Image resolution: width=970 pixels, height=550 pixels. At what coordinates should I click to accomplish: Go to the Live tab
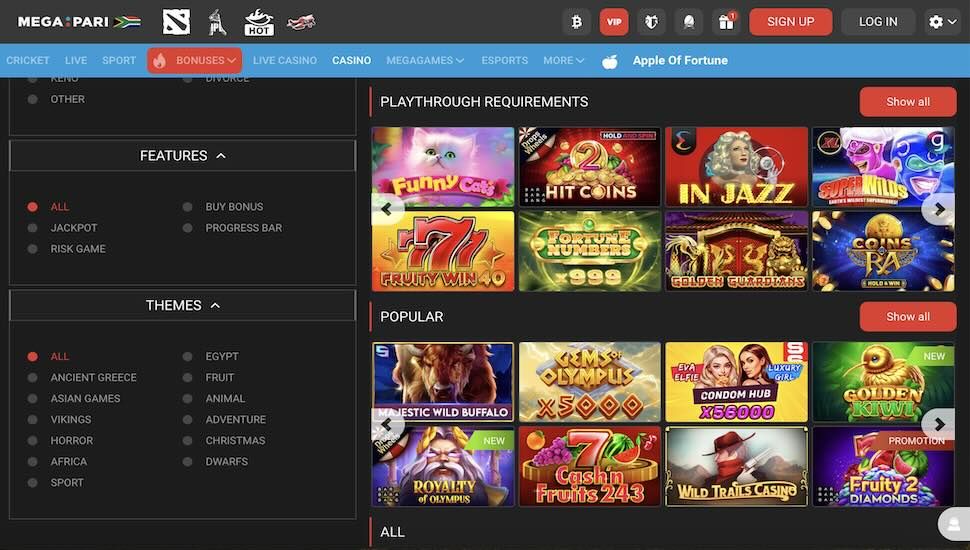[x=76, y=61]
